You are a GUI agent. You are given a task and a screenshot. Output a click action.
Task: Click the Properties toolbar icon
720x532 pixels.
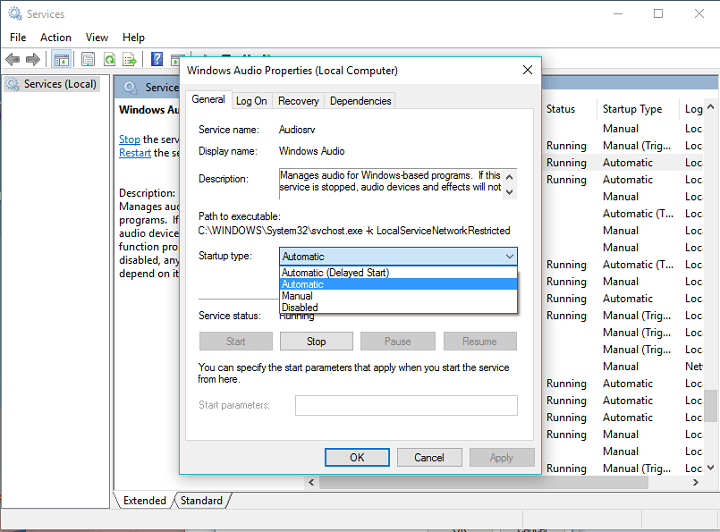pos(88,60)
